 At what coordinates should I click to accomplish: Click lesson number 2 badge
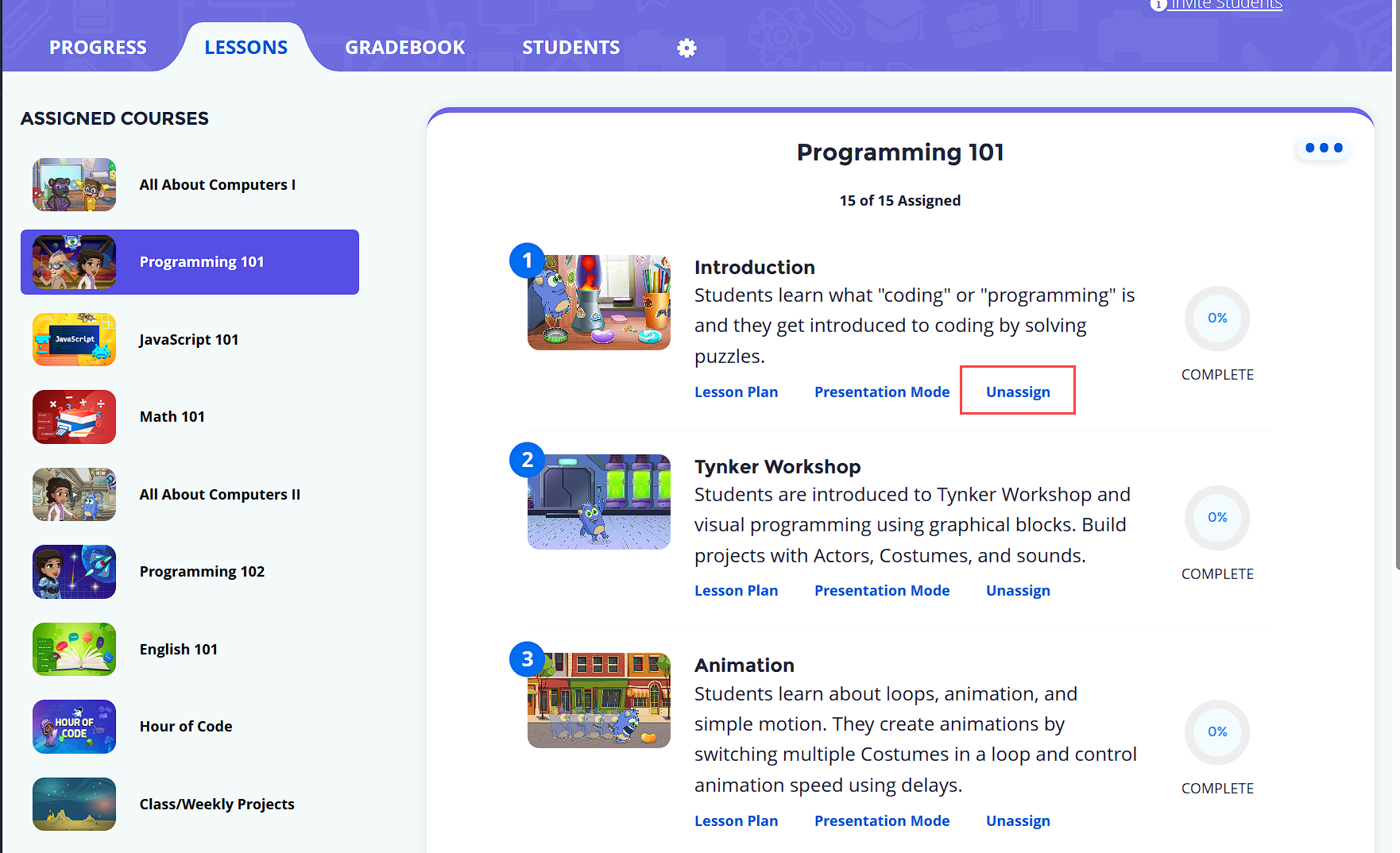pos(527,460)
